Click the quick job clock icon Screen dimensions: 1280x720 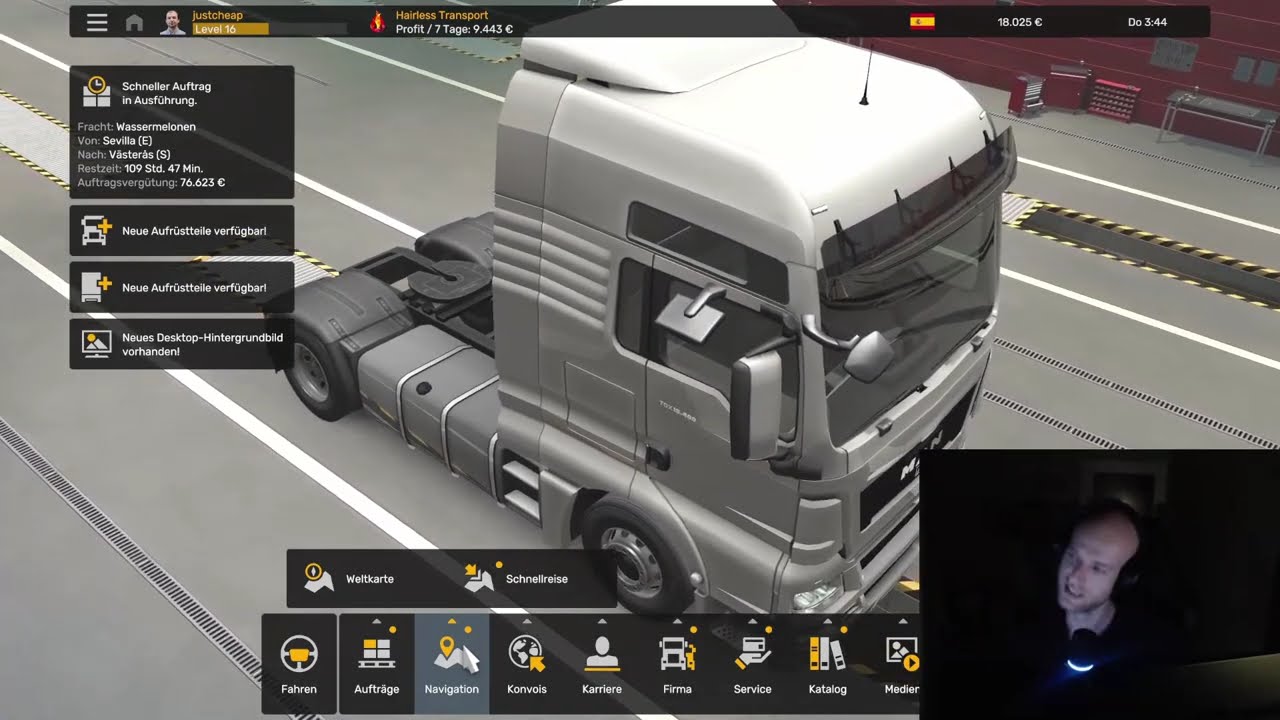pyautogui.click(x=97, y=92)
